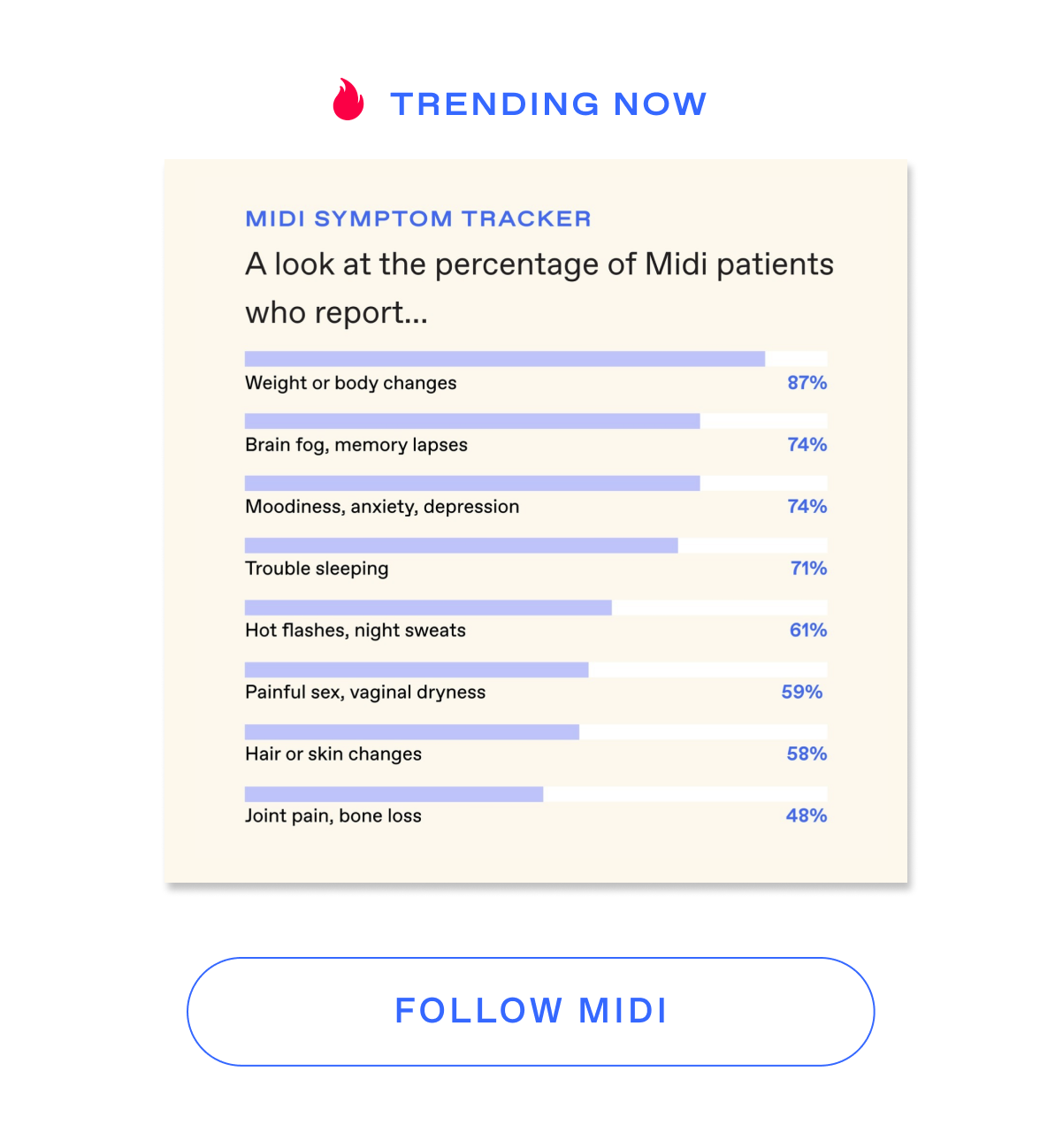Screen dimensions: 1063x1148
Task: Click the MIDI SYMPTOM TRACKER title
Action: pyautogui.click(x=418, y=218)
